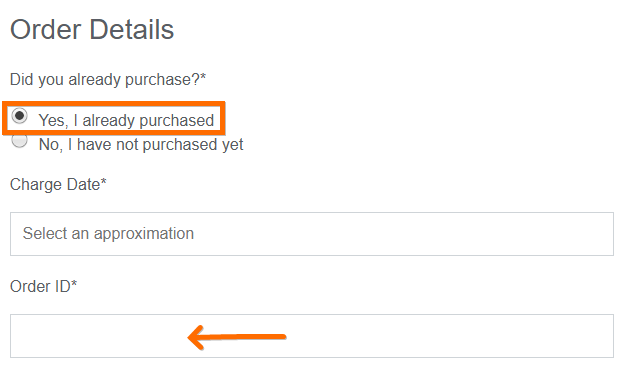Screen dimensions: 627x374
Task: Click the "Order Details" heading
Action: point(92,30)
